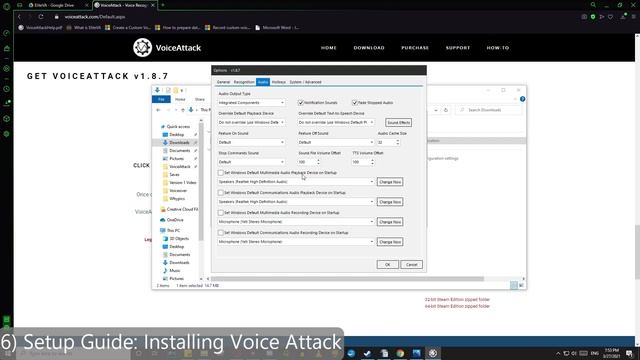Click Change Now for Communications Playback Device

(x=390, y=202)
